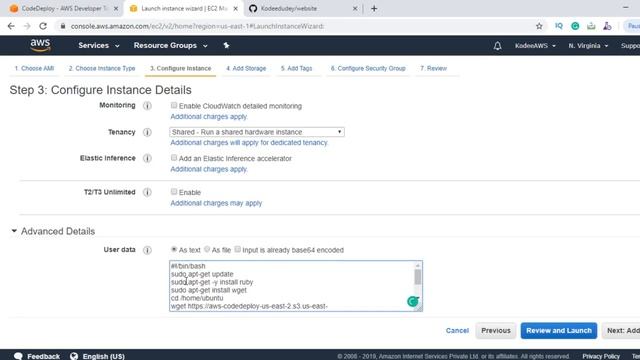Check Add an Elastic Inference accelerator
Viewport: 640px width, 360px height.
pos(174,158)
